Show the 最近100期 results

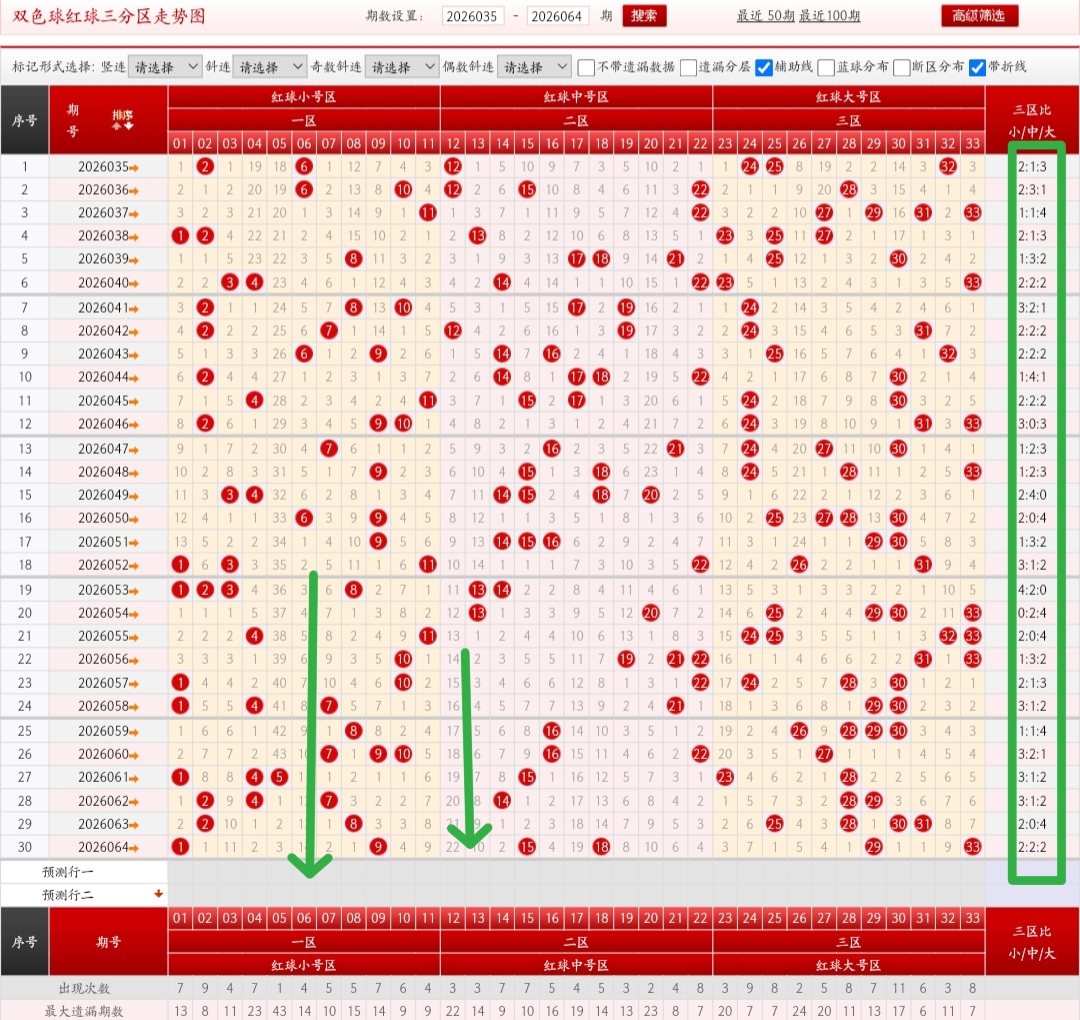pos(829,16)
